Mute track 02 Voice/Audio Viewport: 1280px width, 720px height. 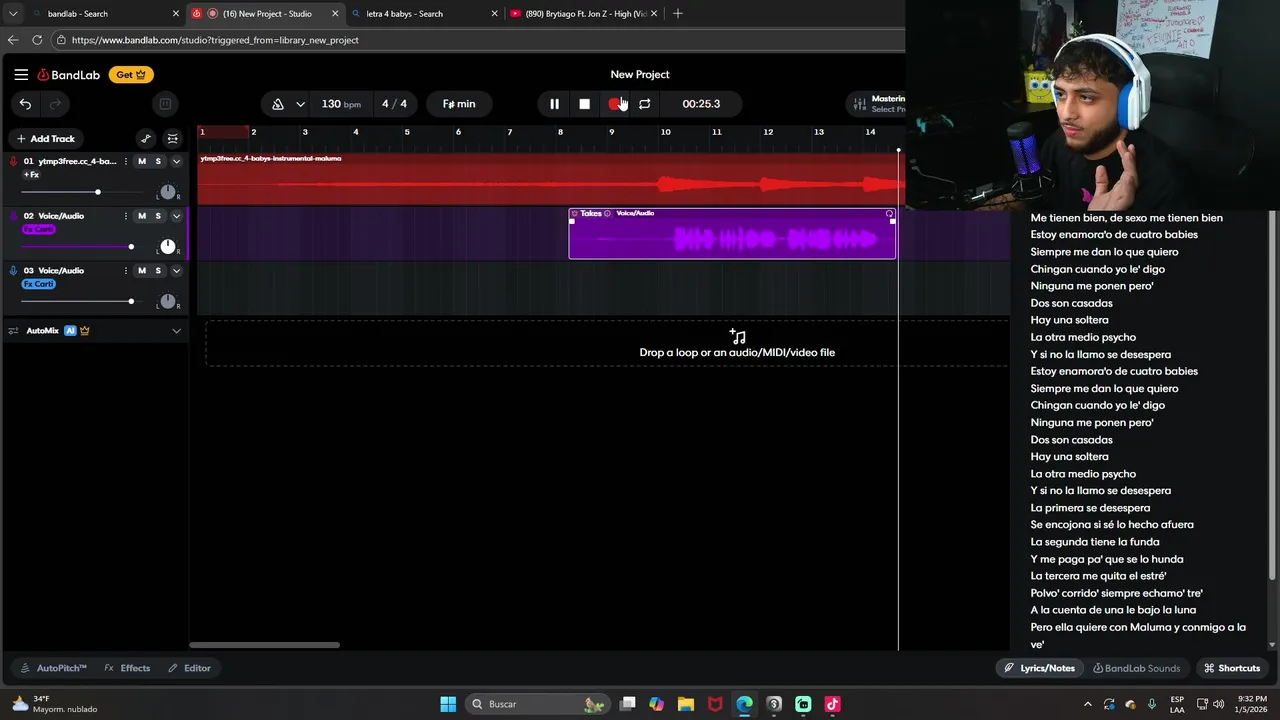coord(142,216)
